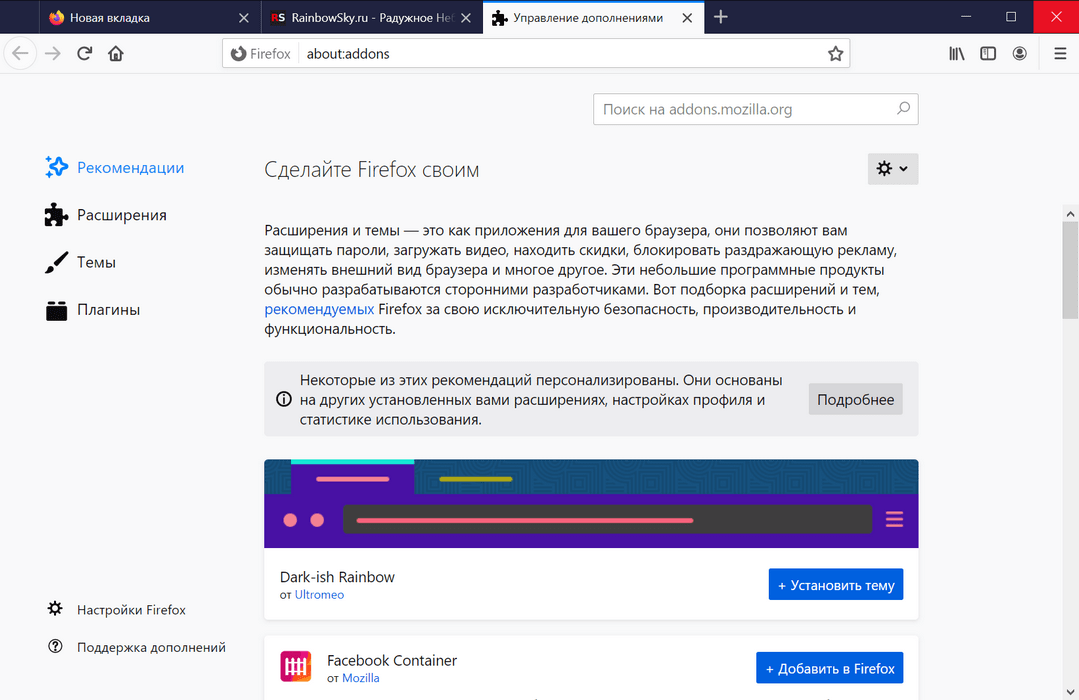Click the info icon in the personalization notice
The image size is (1079, 700).
(x=284, y=399)
